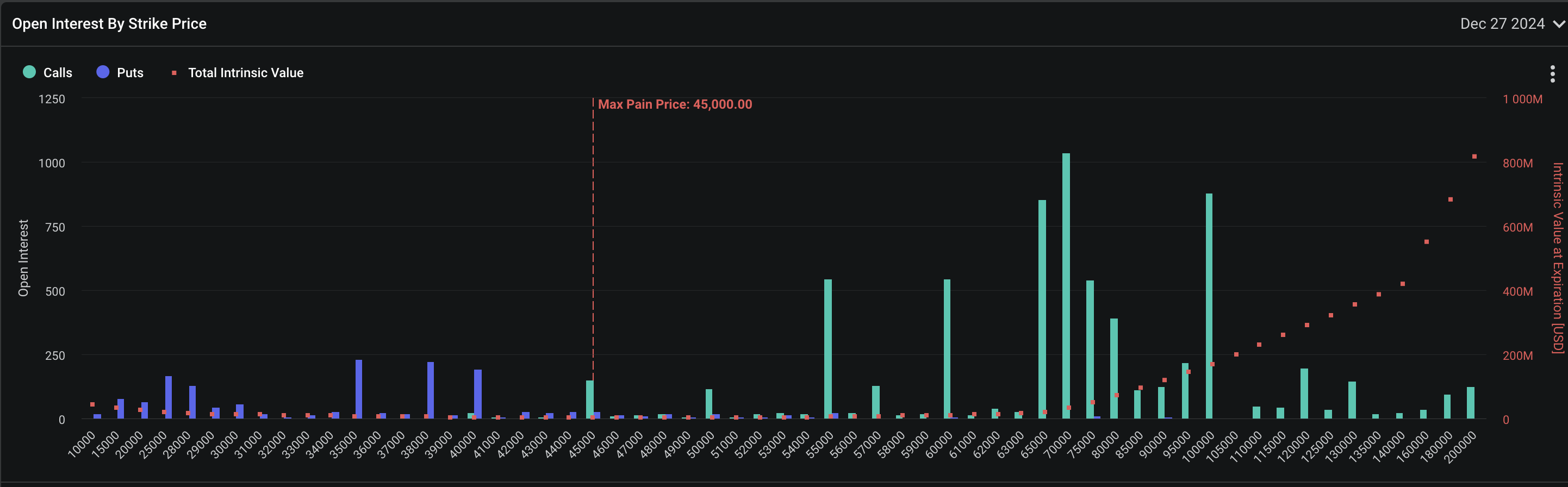Click the call bar at 65000 strike
Viewport: 1568px width, 487px height.
click(x=1042, y=309)
